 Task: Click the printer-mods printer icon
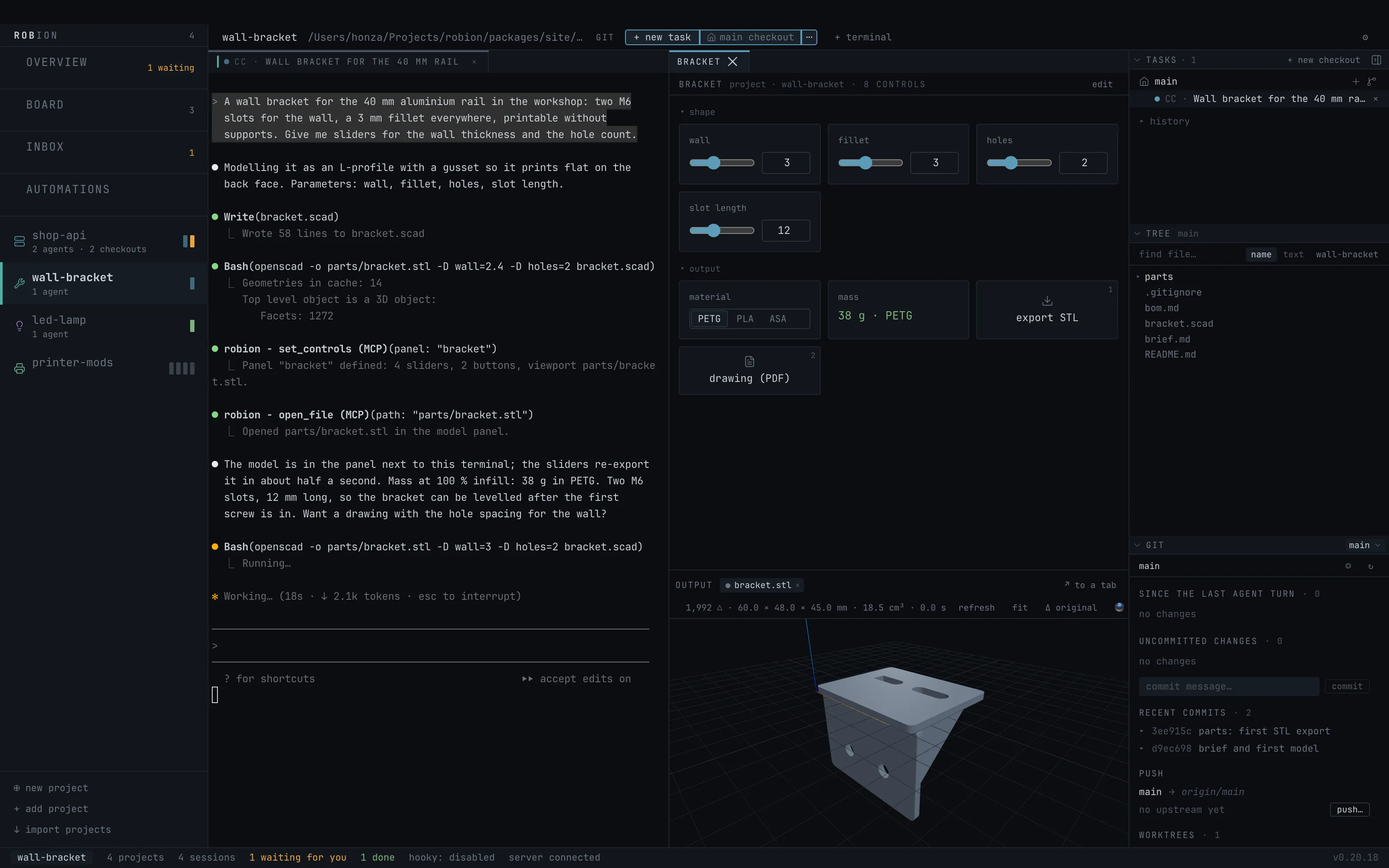point(20,368)
